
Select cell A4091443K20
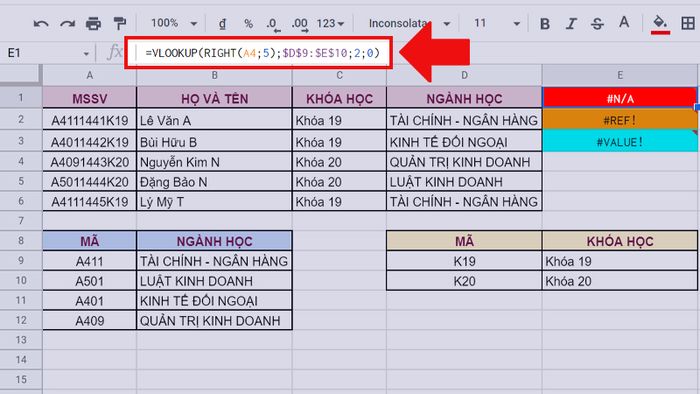(x=90, y=162)
